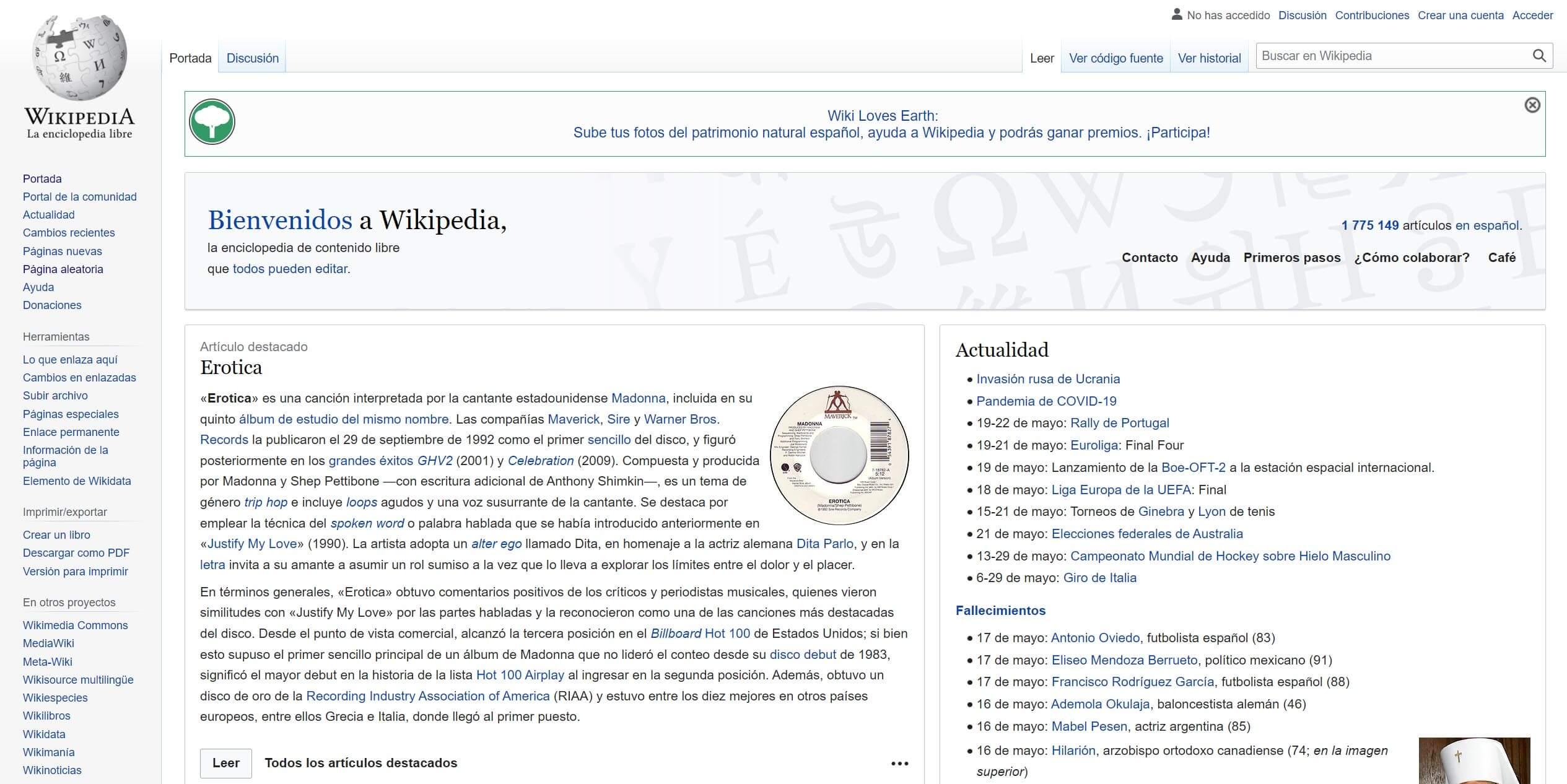Click the user silhouette icon beside No has accedido

(x=1177, y=14)
